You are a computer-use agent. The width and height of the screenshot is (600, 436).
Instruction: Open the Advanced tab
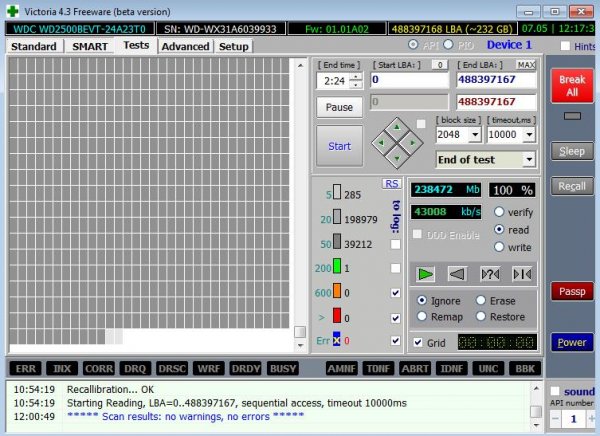185,46
